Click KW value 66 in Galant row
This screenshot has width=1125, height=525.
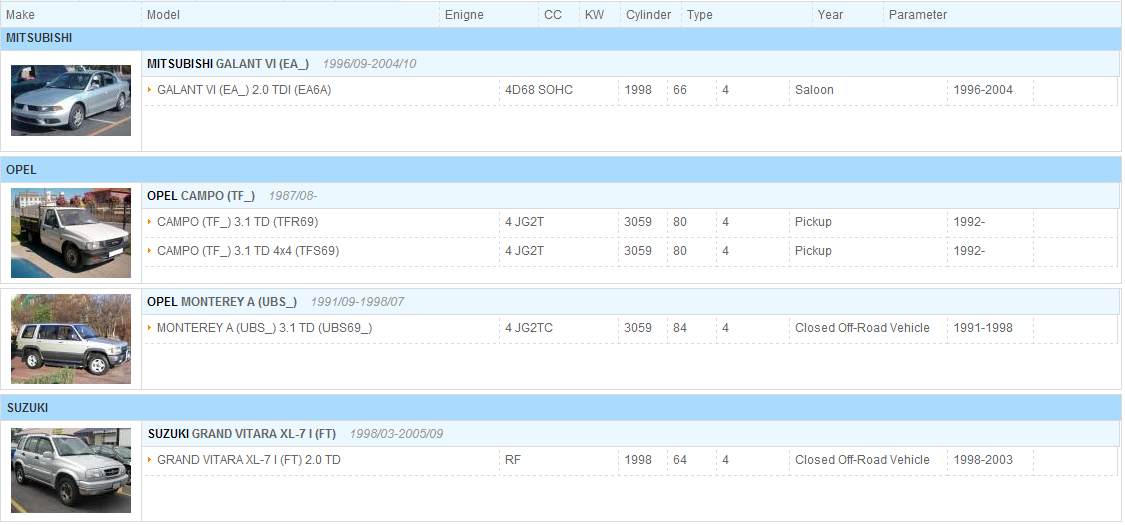(680, 90)
